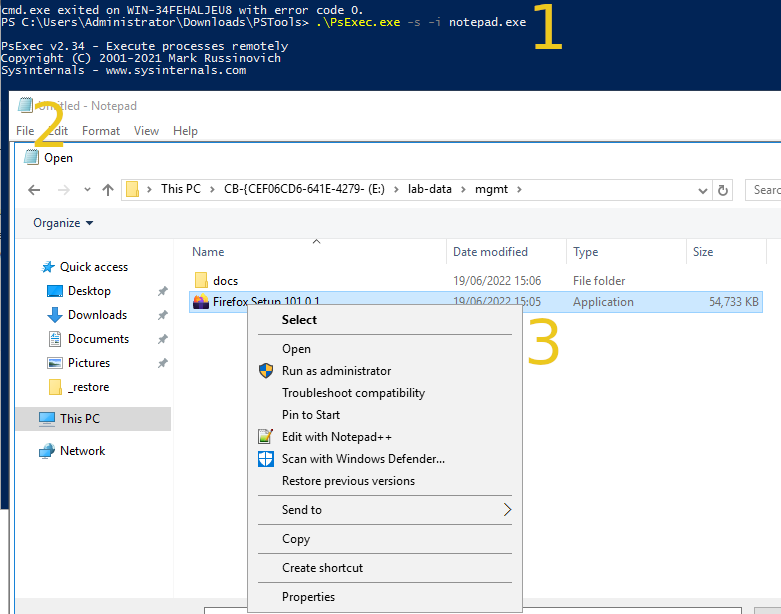Expand chevron after lab-data breadcrumb

click(x=463, y=189)
